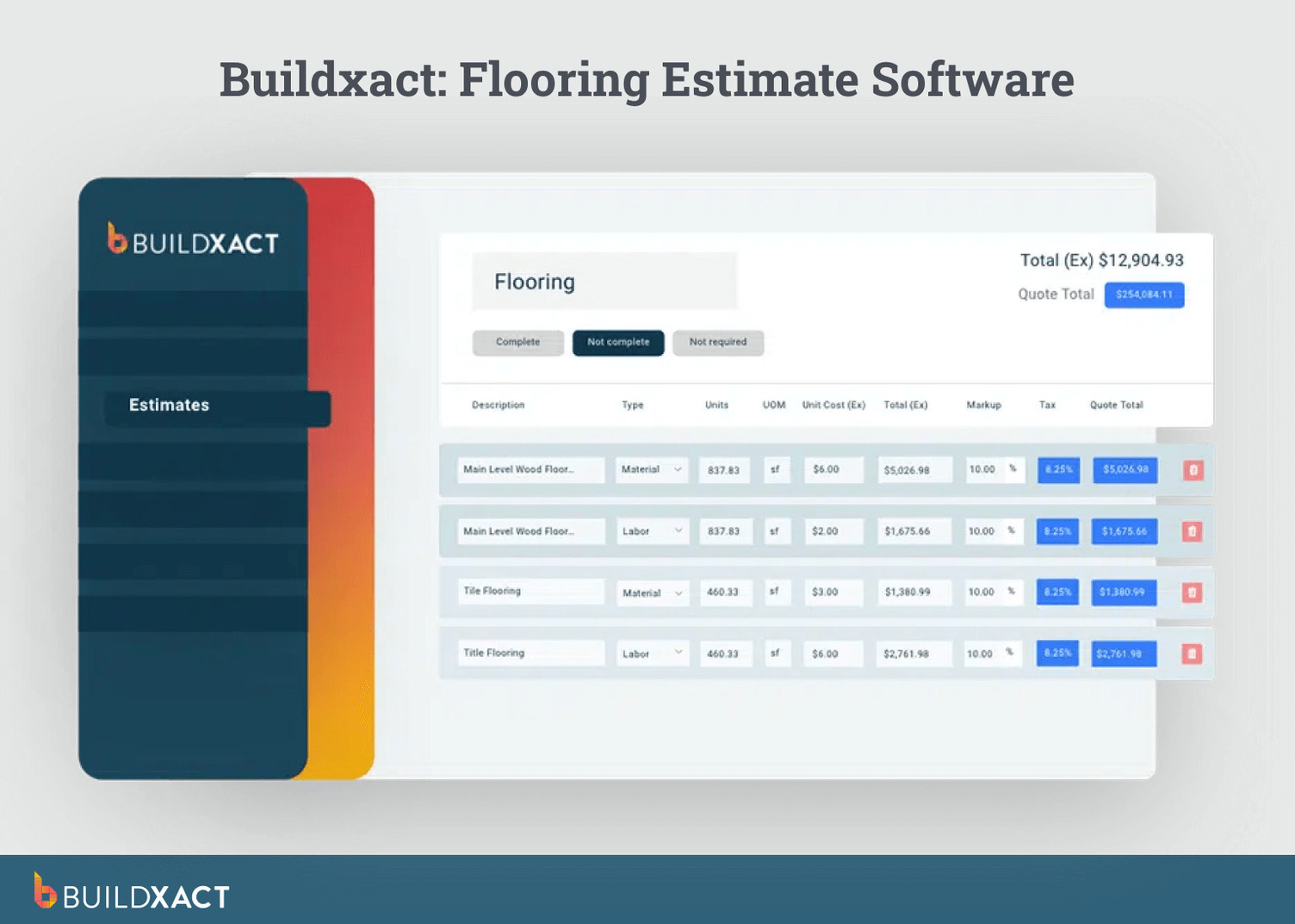Enable the Not complete filter
1295x924 pixels.
point(617,342)
